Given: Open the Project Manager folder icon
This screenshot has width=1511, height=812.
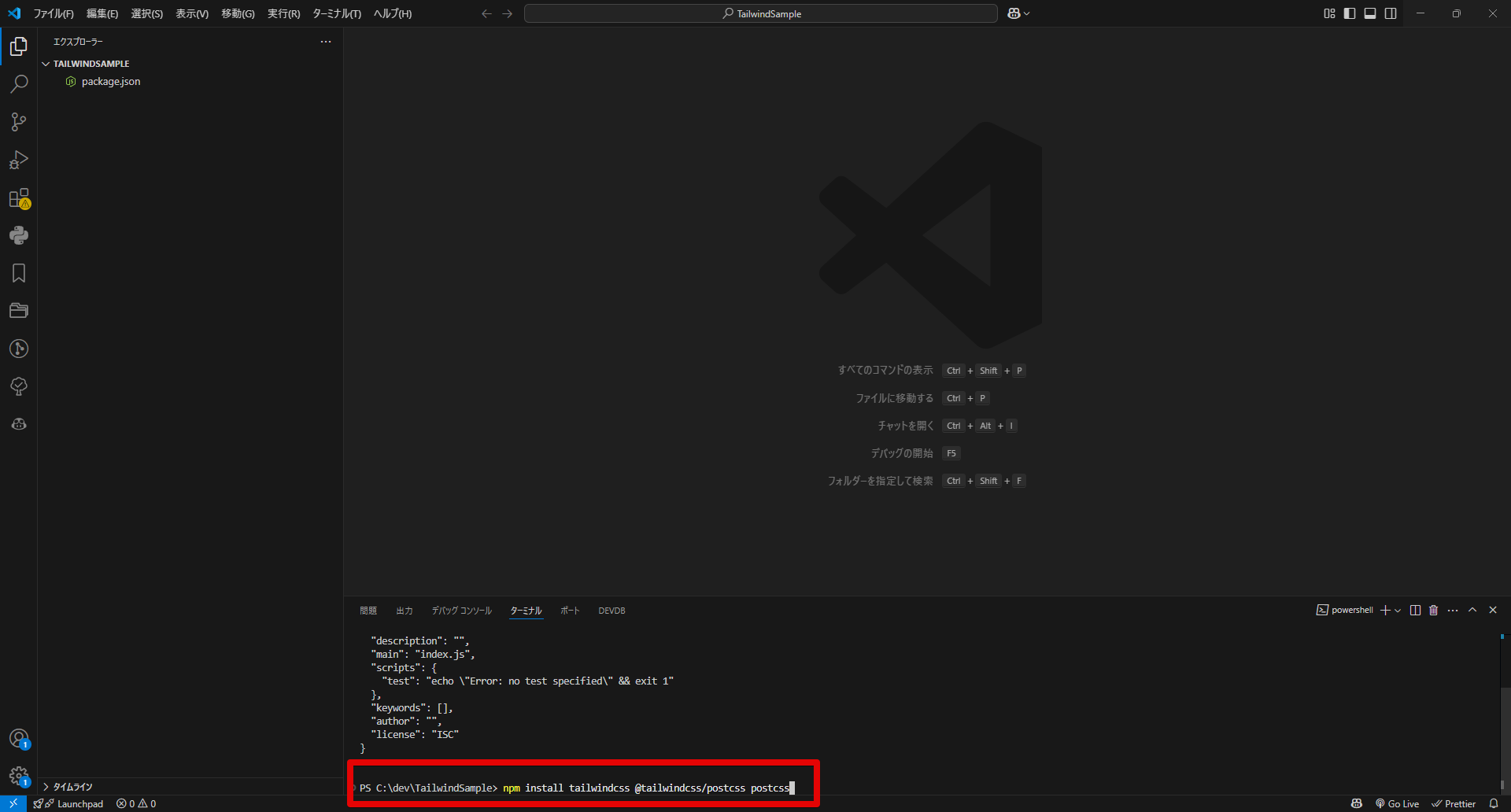Looking at the screenshot, I should 19,311.
